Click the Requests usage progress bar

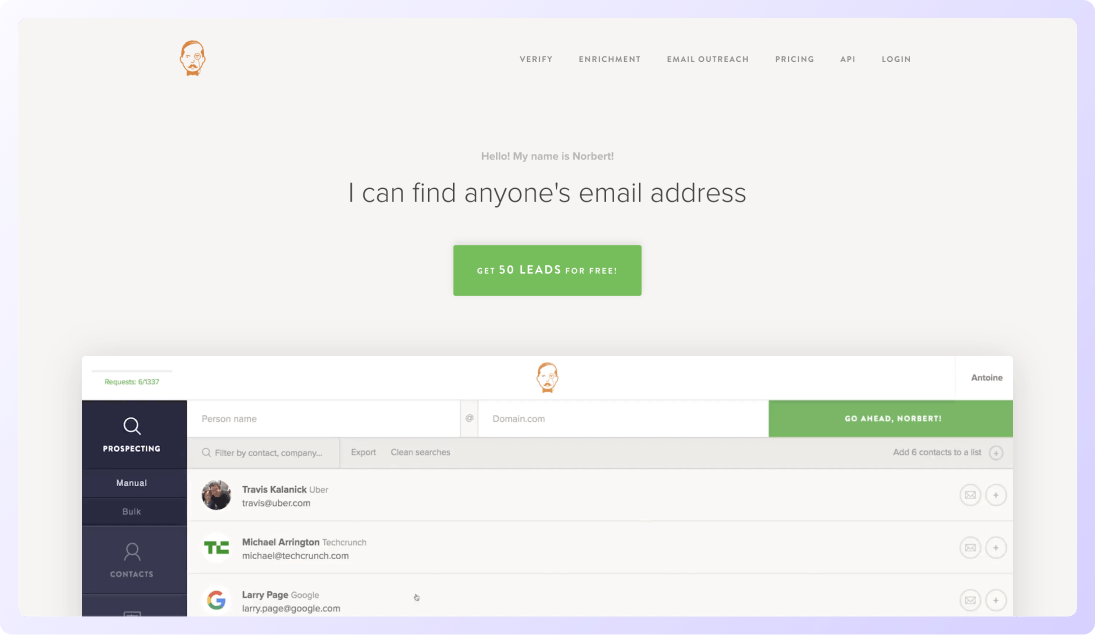point(132,372)
